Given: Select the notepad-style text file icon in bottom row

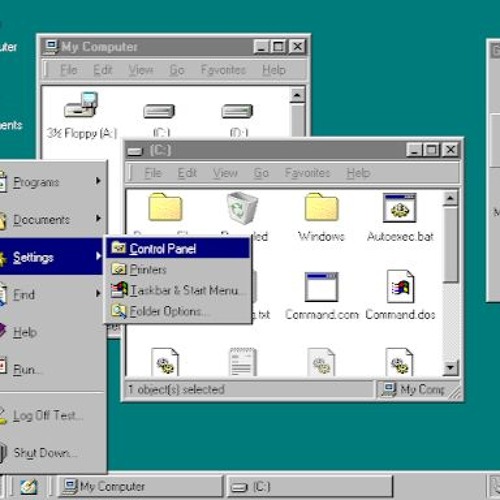Looking at the screenshot, I should click(x=243, y=362).
